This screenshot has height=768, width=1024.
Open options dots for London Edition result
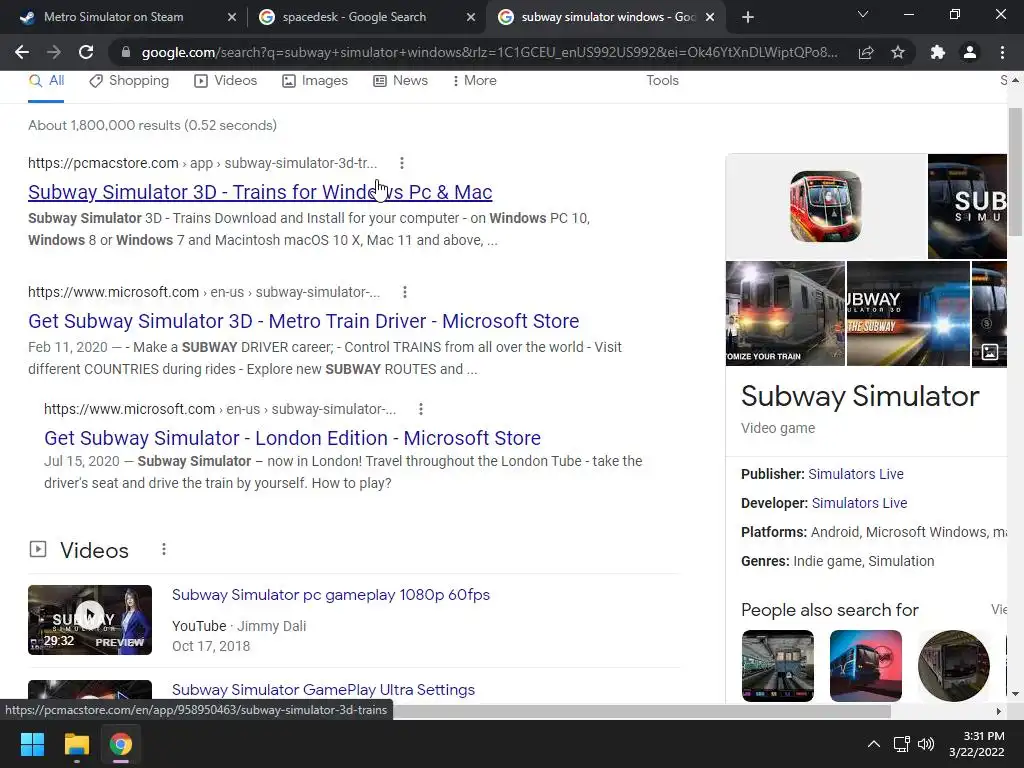421,409
